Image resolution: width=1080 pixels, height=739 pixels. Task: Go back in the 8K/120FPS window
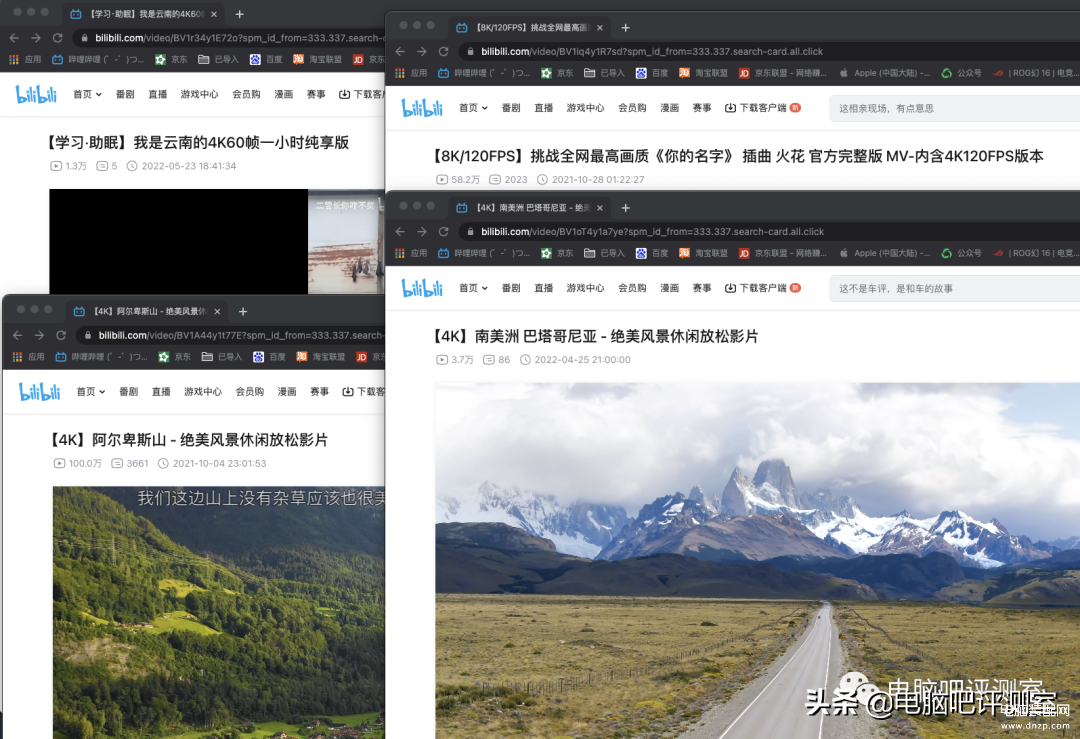click(400, 51)
